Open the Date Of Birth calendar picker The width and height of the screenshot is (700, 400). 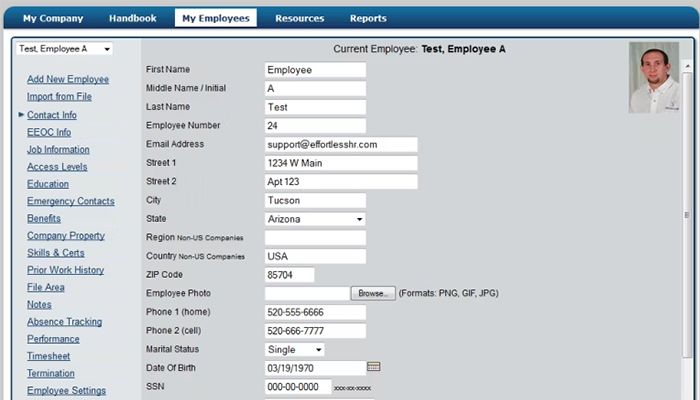pos(374,367)
